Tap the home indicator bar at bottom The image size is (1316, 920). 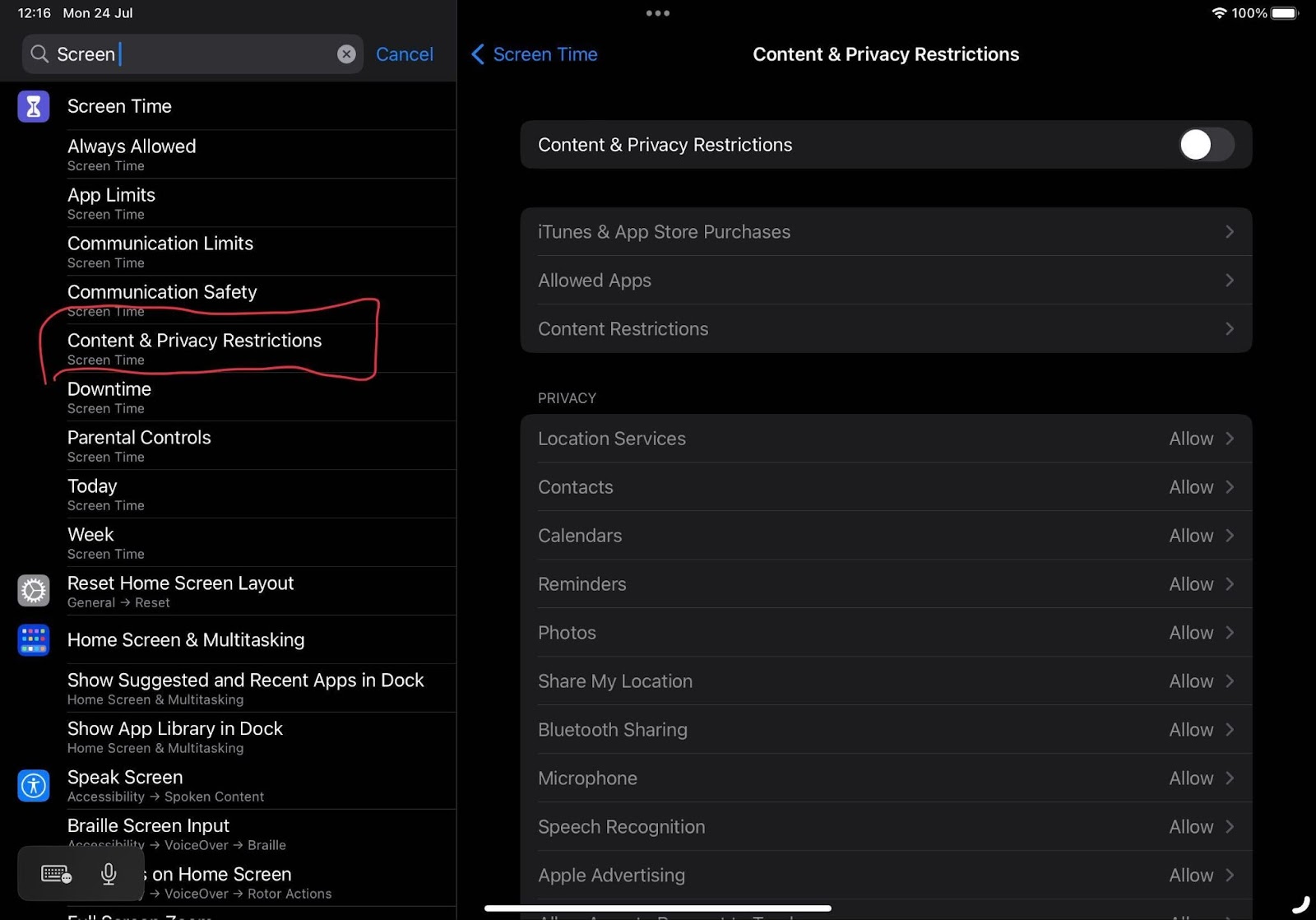coord(658,908)
